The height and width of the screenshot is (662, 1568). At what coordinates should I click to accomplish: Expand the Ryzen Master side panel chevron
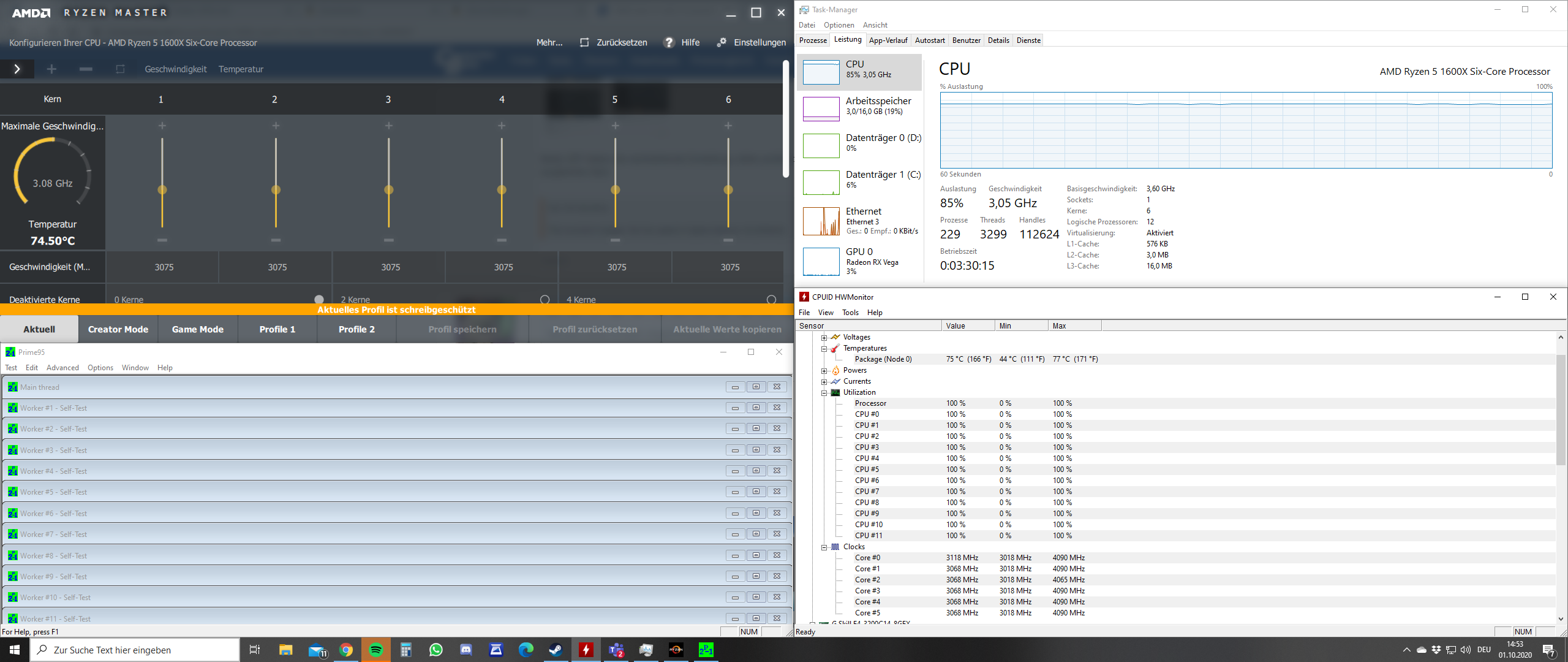pos(17,69)
